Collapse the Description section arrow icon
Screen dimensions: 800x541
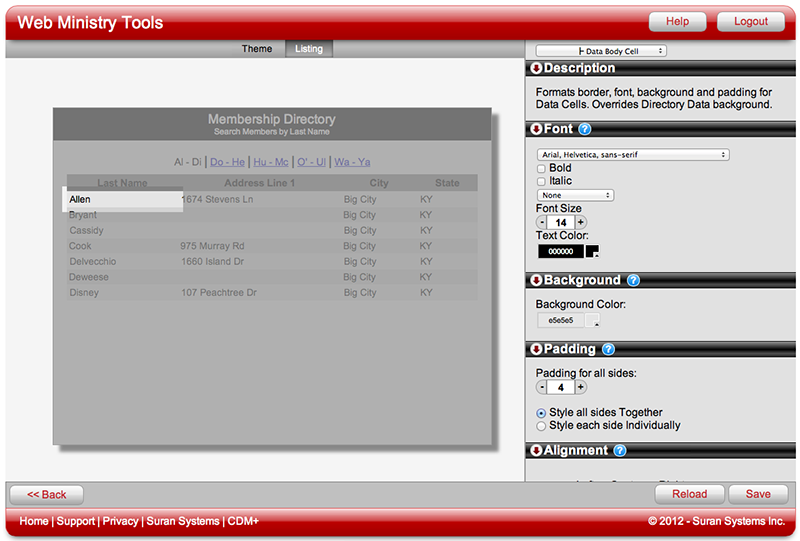pyautogui.click(x=536, y=69)
